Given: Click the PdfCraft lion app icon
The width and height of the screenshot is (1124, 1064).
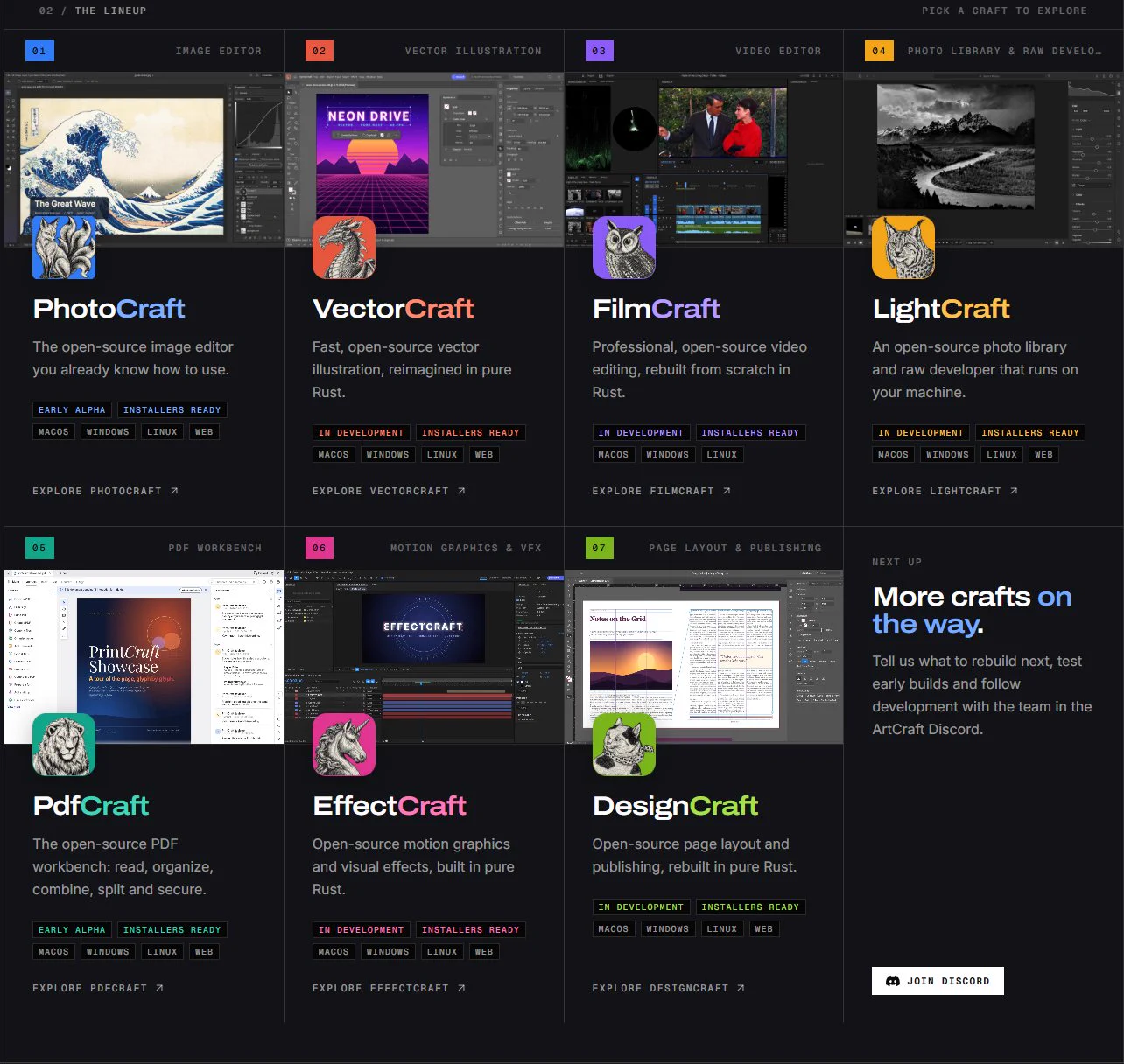Looking at the screenshot, I should pos(64,745).
